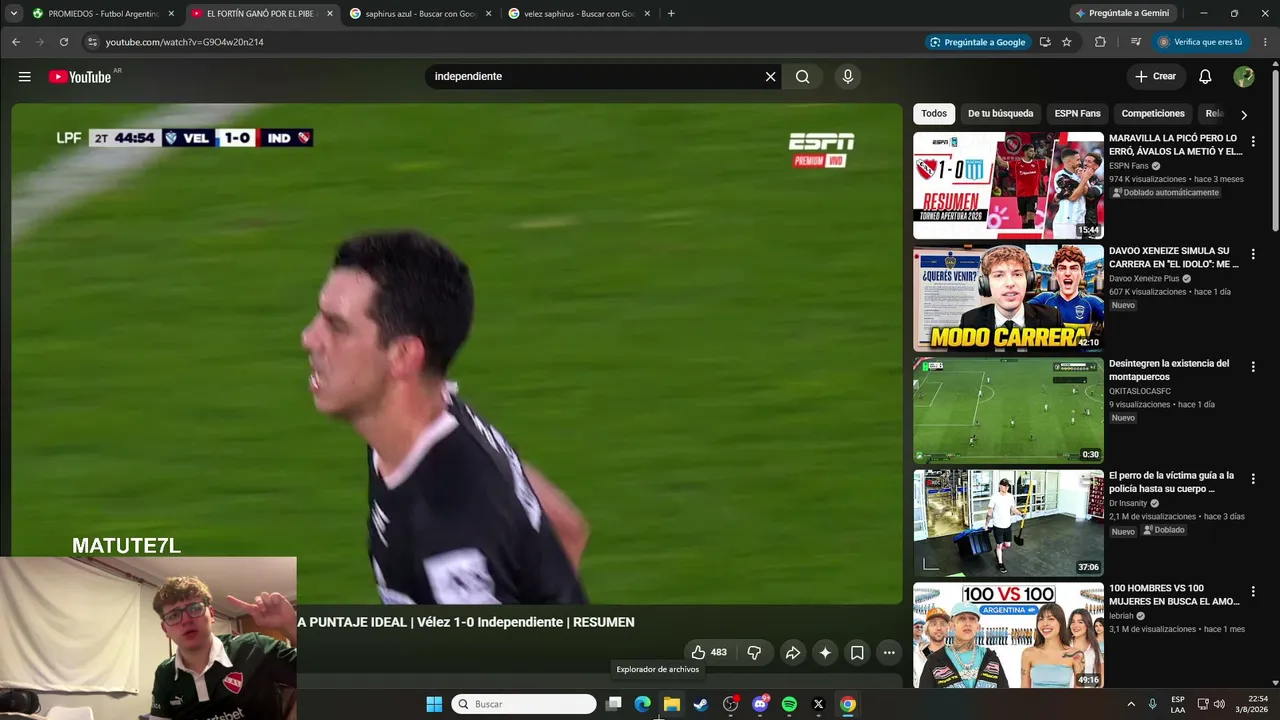Screen dimensions: 1280x720
Task: Click the youtube.com address bar URL
Action: [185, 42]
